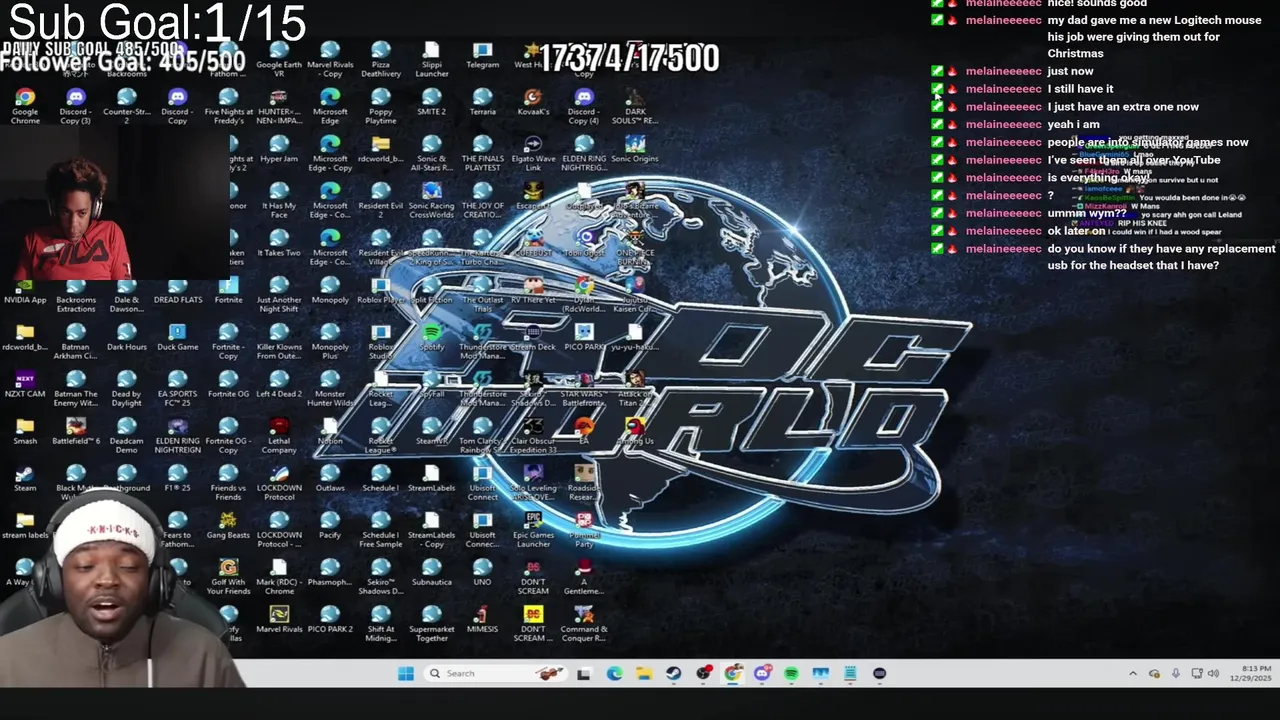Launch Terraria from the desktop

pos(483,101)
